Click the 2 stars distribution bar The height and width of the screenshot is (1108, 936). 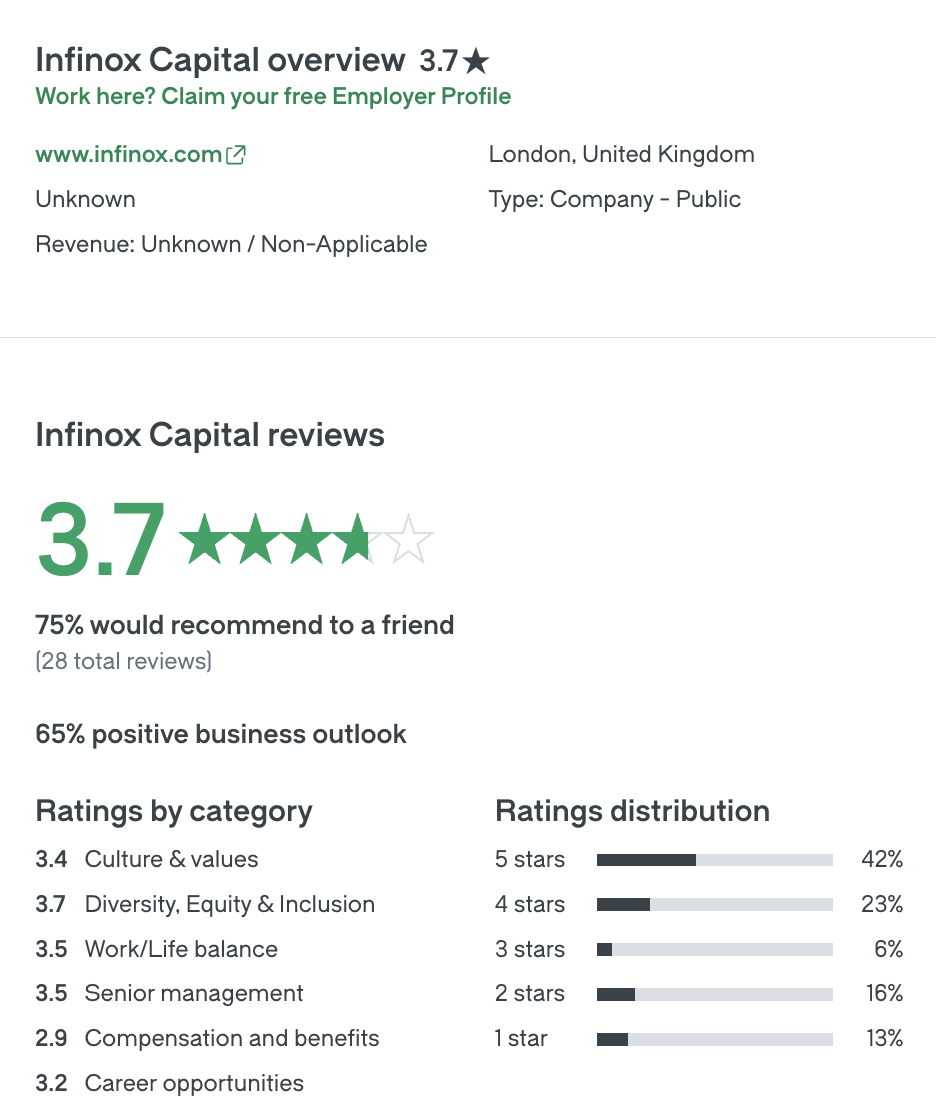coord(714,994)
